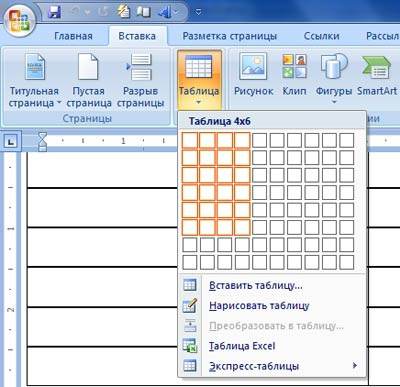400x387 pixels.
Task: Open the Рисунок picture insert tool
Action: (x=253, y=75)
